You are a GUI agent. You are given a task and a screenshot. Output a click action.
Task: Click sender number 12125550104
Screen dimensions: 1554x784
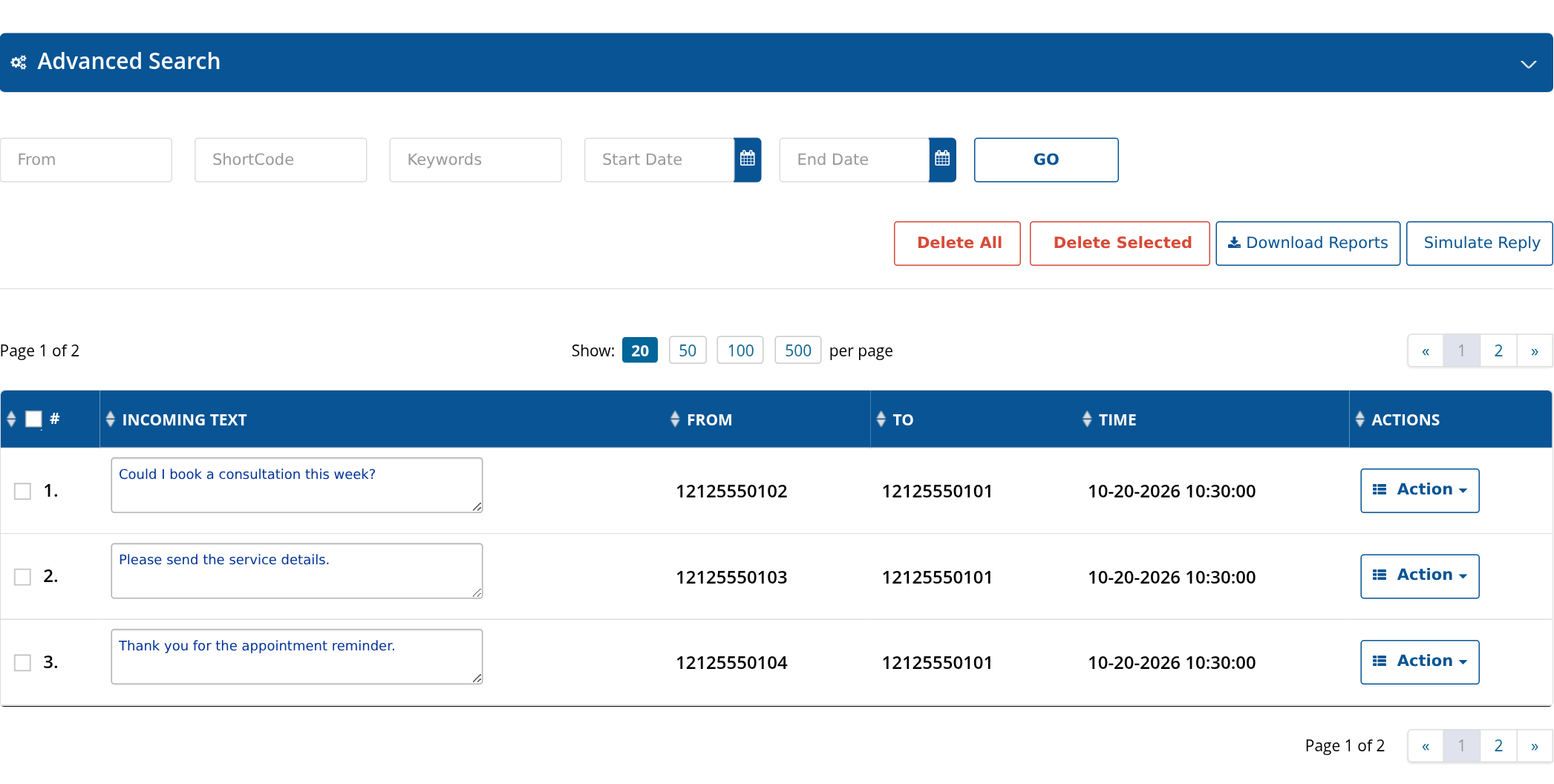[x=731, y=663]
